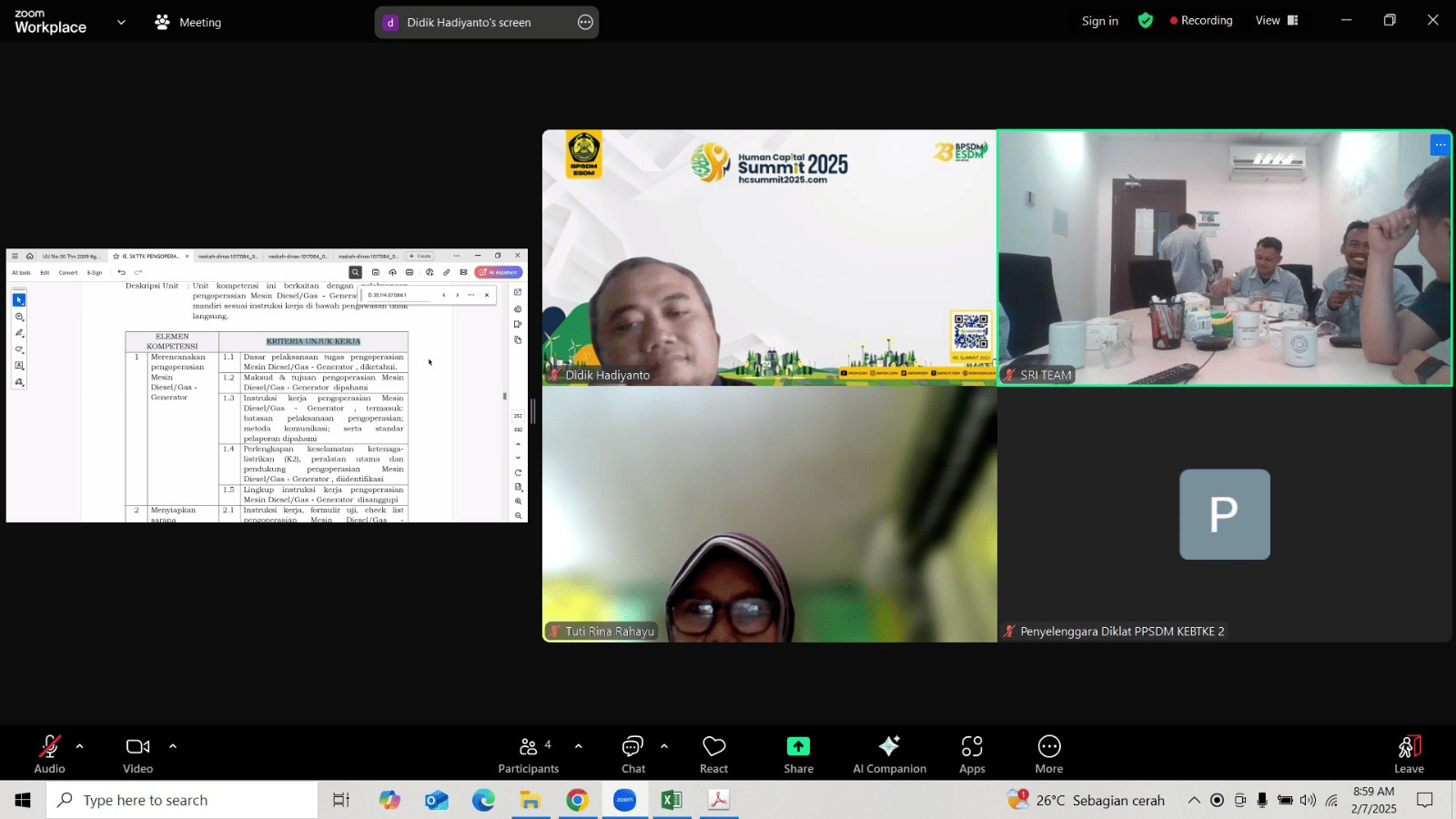
Task: Expand video options chevron beside Video
Action: [x=173, y=746]
